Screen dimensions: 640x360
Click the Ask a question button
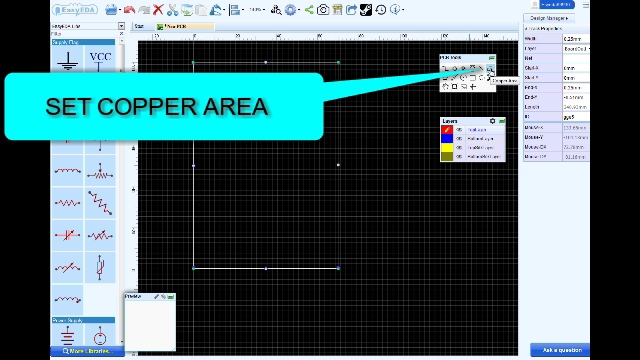(x=560, y=350)
